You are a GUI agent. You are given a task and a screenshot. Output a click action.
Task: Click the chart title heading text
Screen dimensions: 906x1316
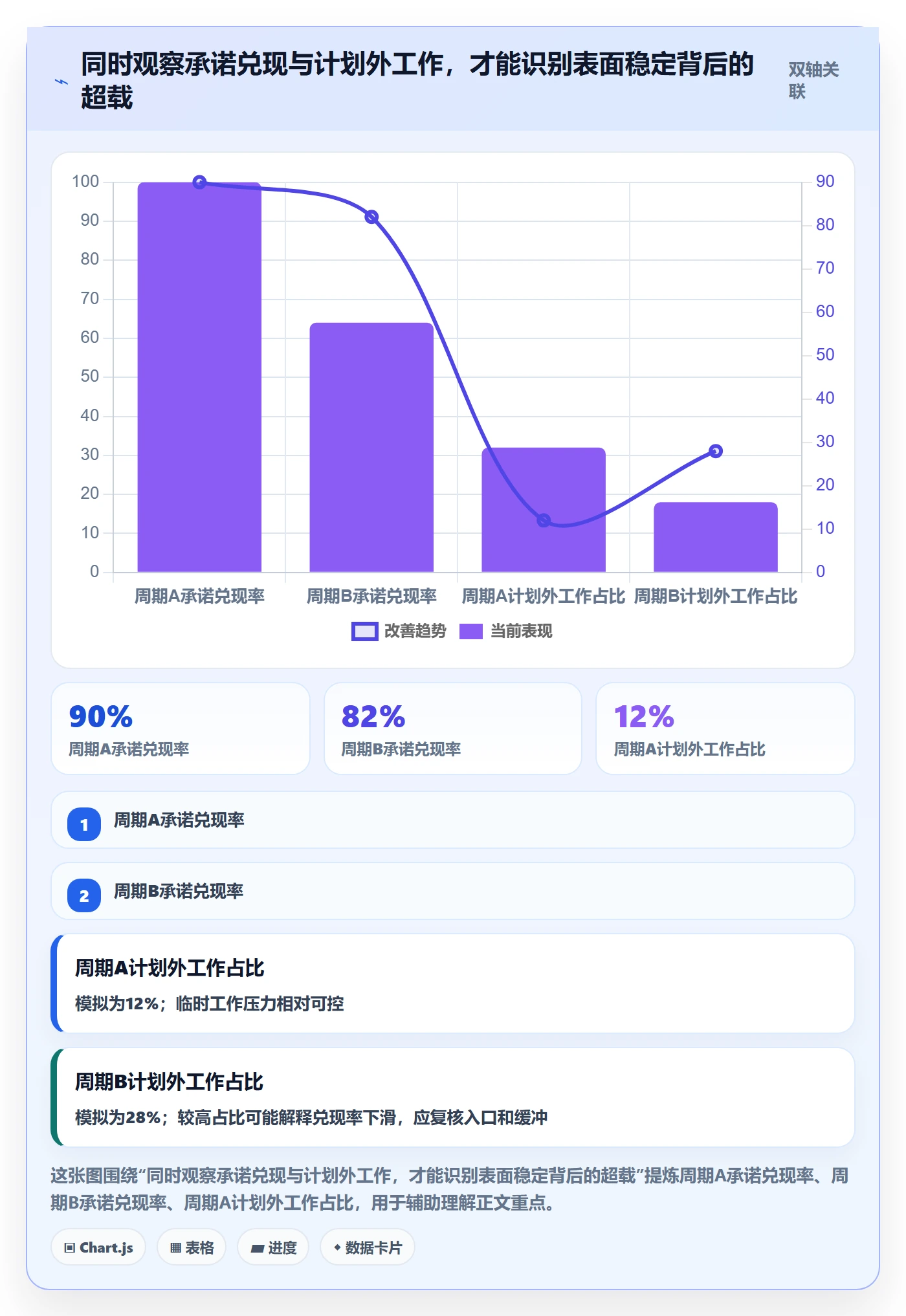click(x=417, y=81)
